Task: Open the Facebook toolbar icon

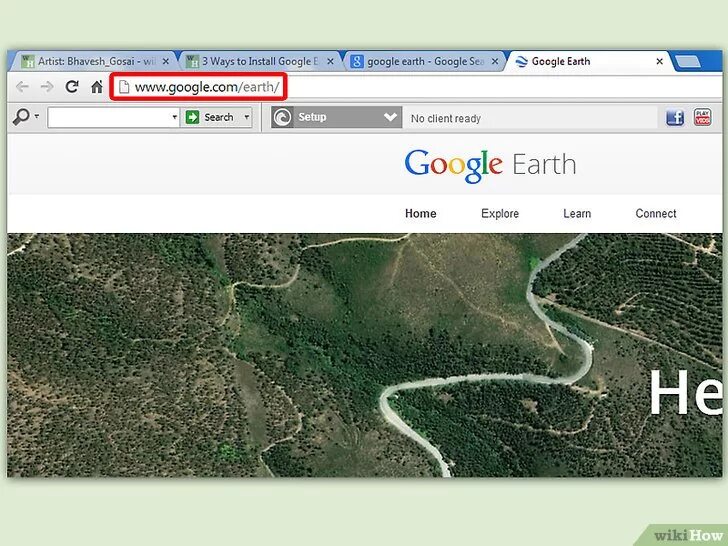Action: click(x=675, y=117)
